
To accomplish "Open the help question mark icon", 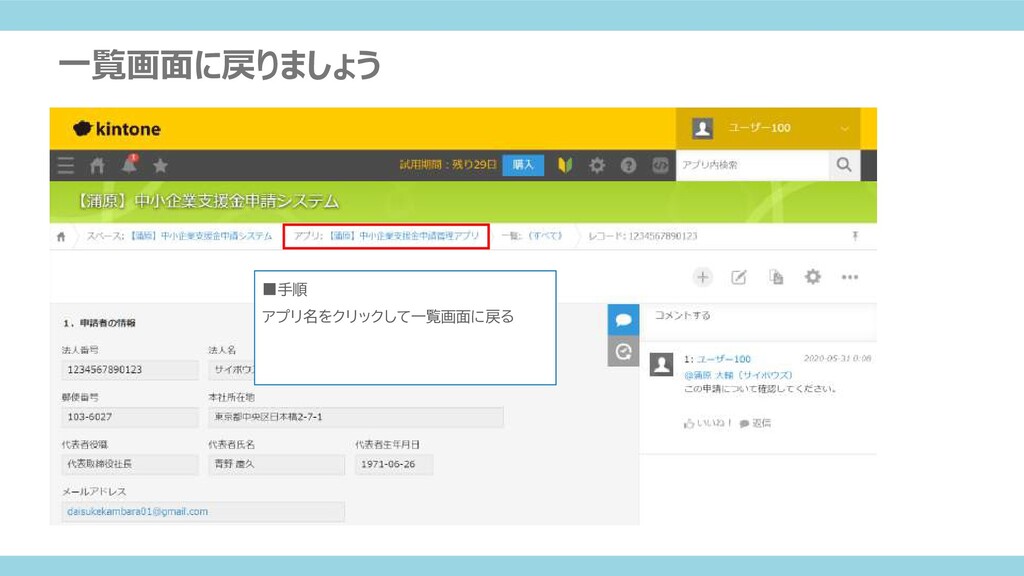I will (x=628, y=165).
